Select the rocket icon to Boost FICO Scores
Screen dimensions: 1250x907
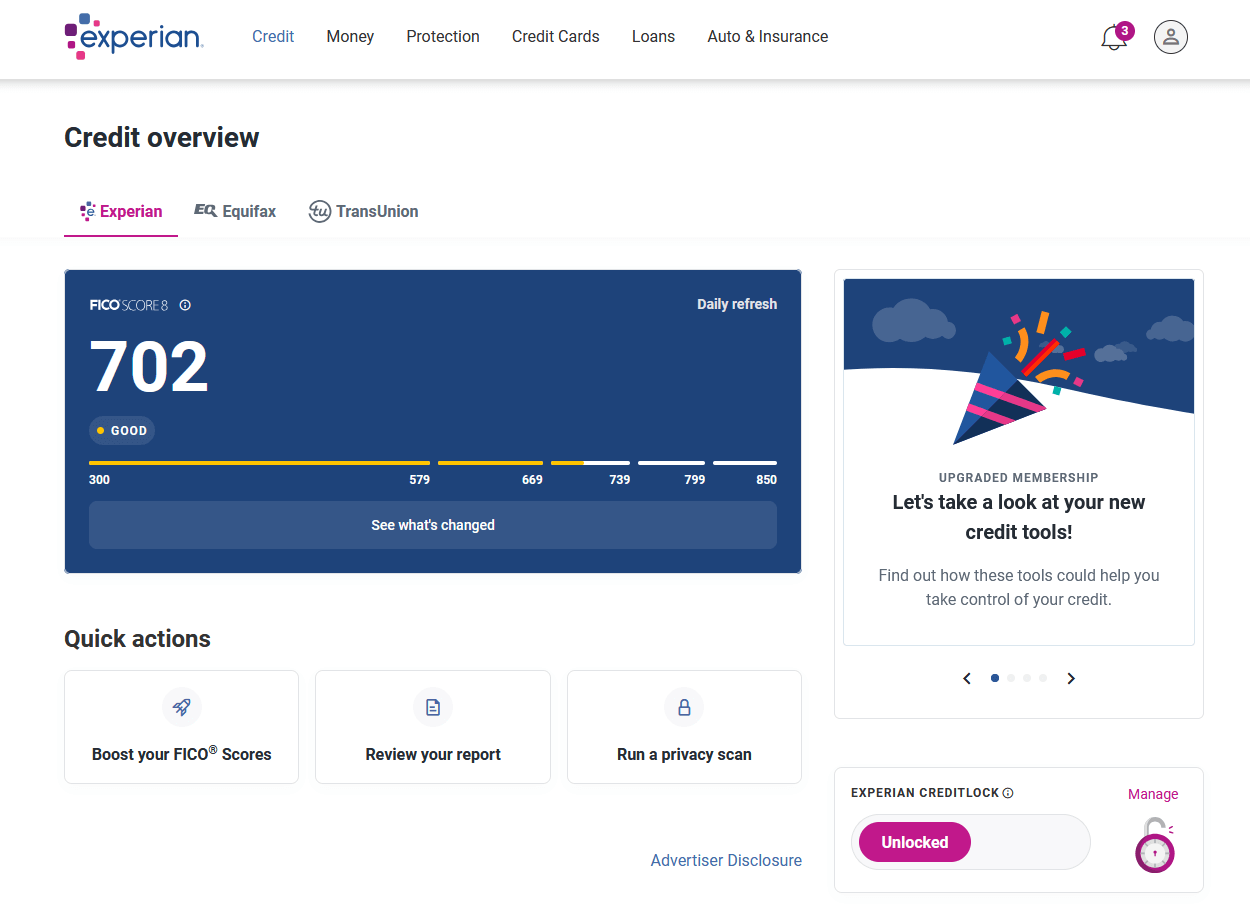coord(181,706)
